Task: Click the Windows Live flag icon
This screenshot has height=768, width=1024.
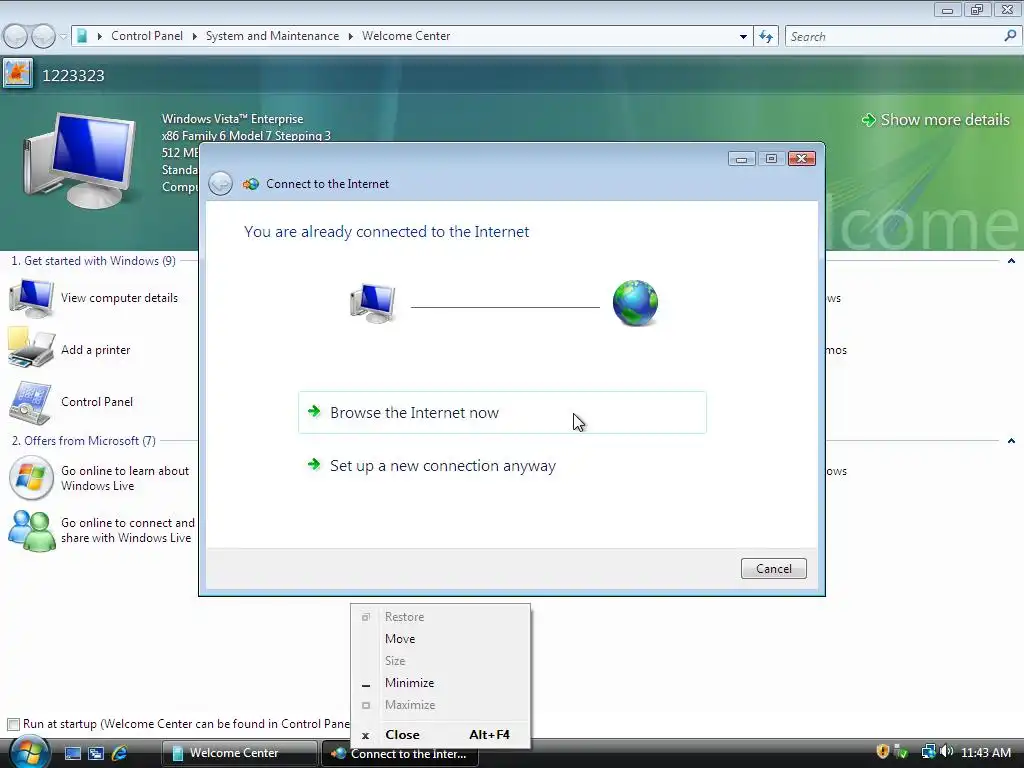Action: pos(31,478)
